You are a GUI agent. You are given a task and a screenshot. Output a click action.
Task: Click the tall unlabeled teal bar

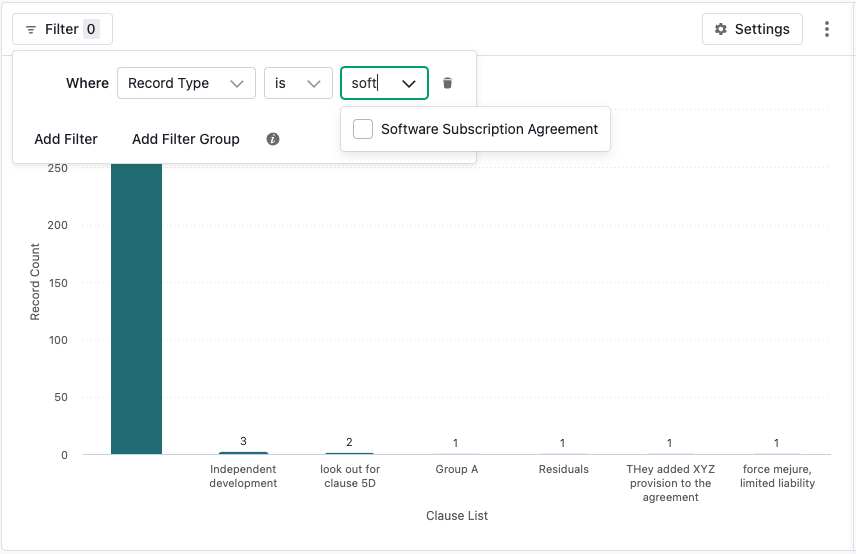pos(136,308)
